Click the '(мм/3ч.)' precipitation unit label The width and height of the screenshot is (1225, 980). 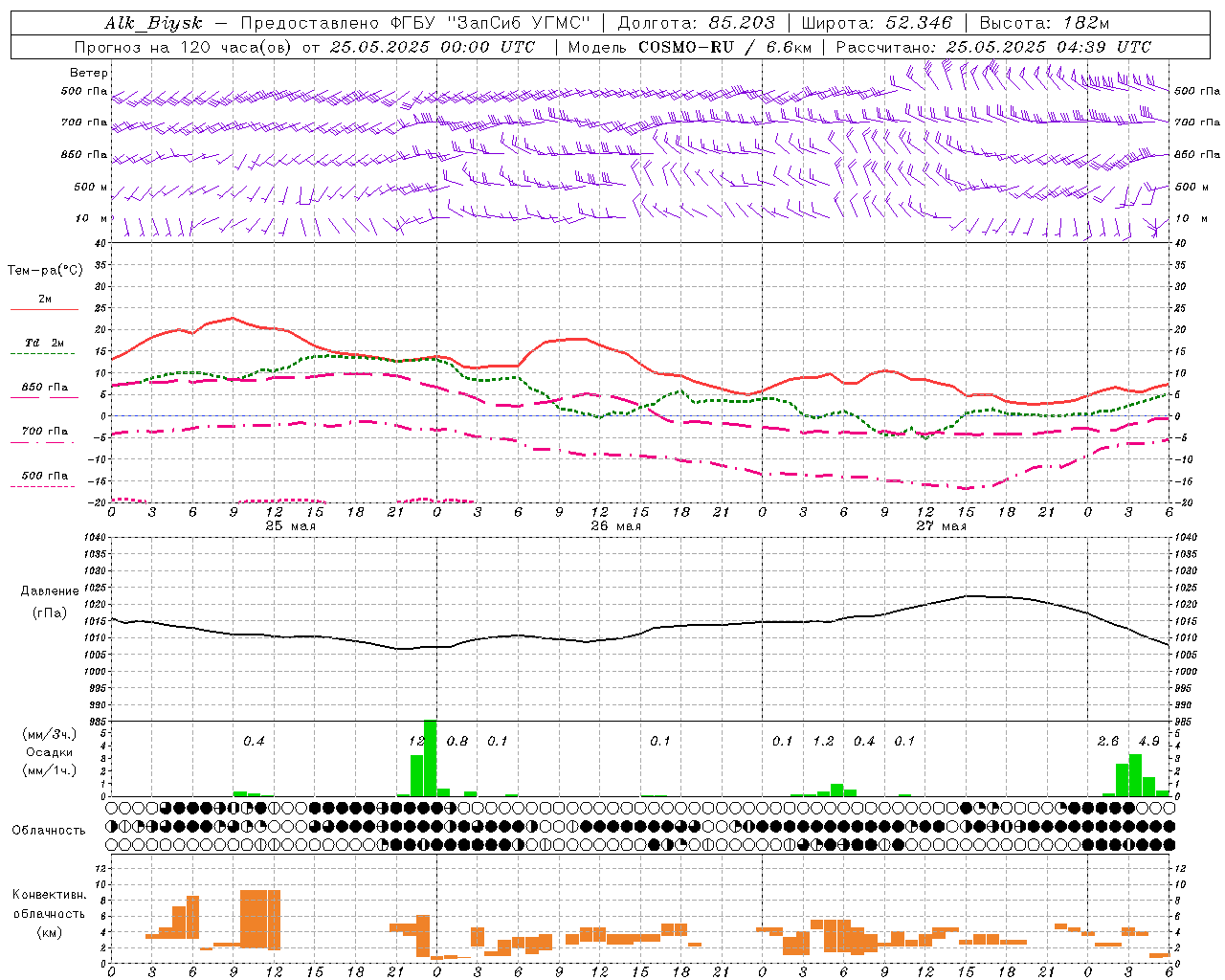pyautogui.click(x=49, y=734)
